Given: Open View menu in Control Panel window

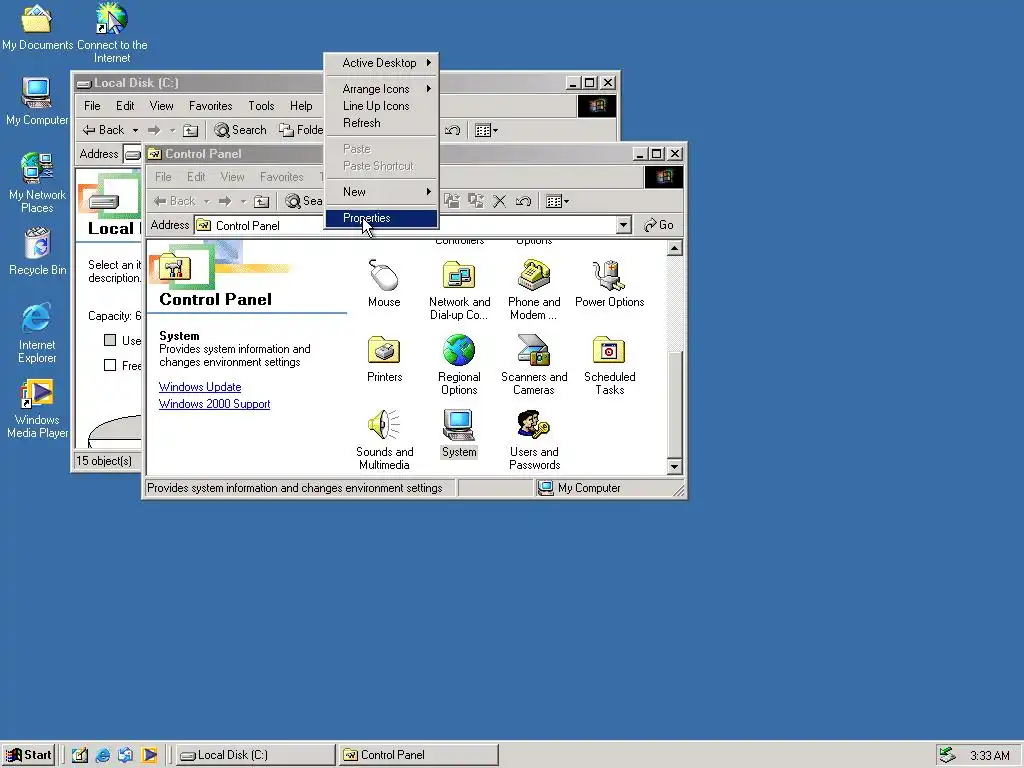Looking at the screenshot, I should point(232,177).
